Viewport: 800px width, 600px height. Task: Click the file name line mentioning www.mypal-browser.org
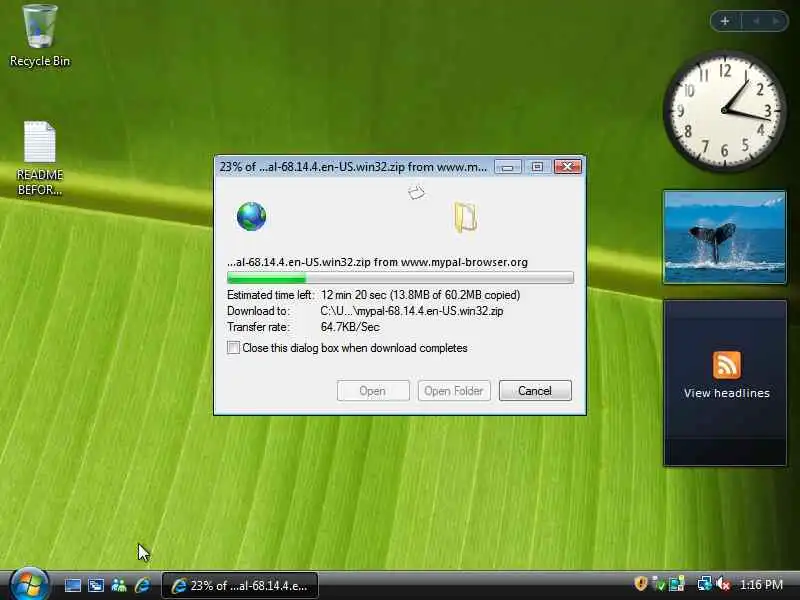pos(377,262)
